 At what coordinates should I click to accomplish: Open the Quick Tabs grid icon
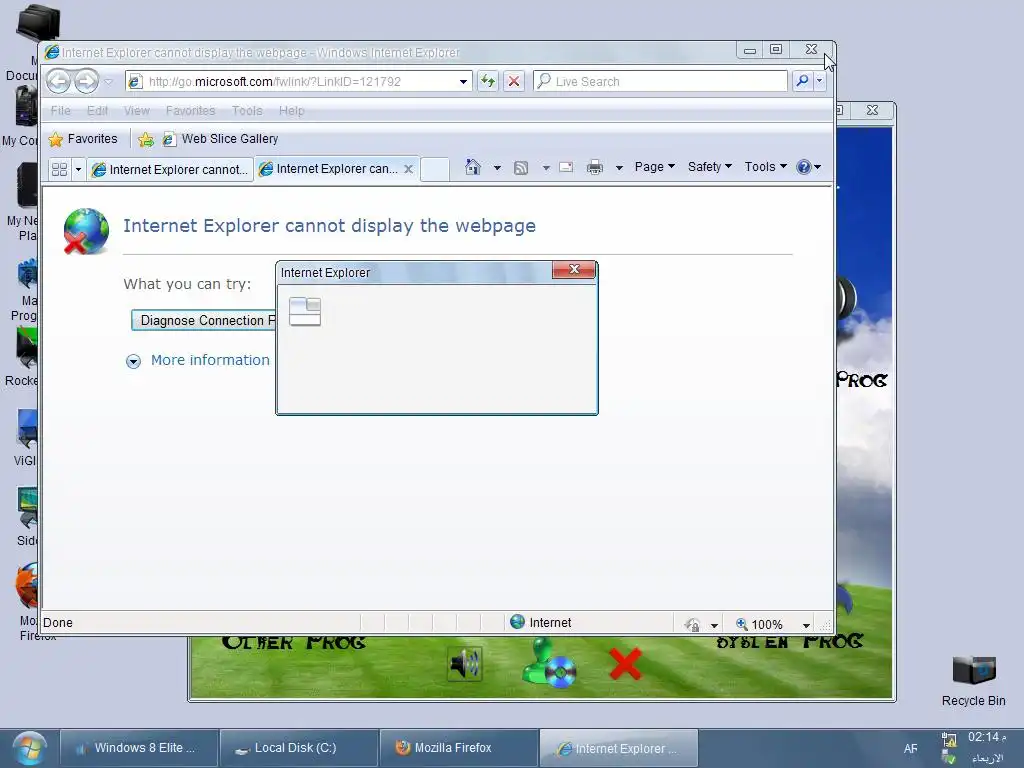59,170
